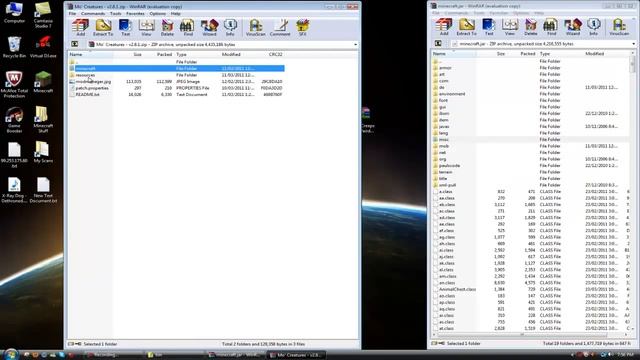This screenshot has width=640, height=360.
Task: Click Comment icon in Mo' Creatures window
Action: (x=280, y=27)
